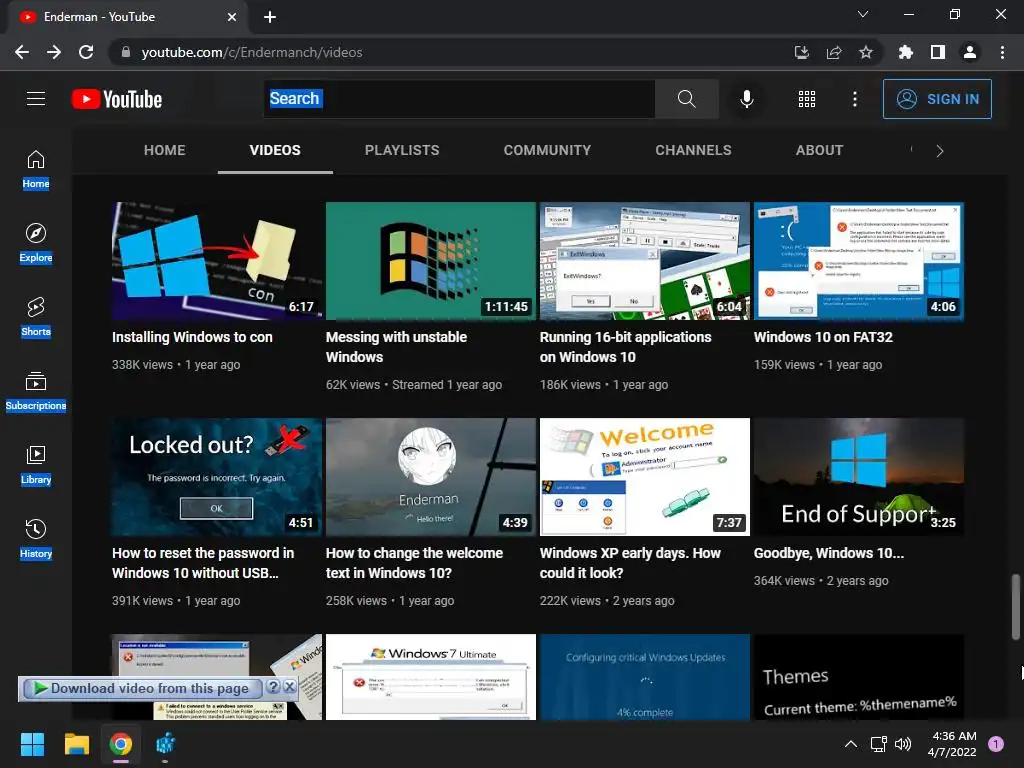Screen dimensions: 1024x768
Task: Switch to the PLAYLISTS tab
Action: coord(402,150)
